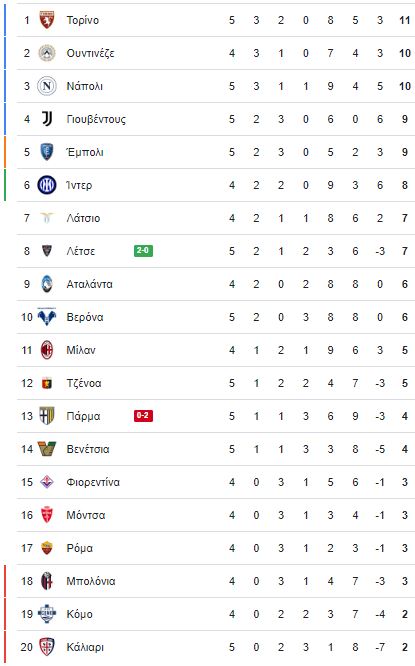Click the Έμπολι team row name
The width and height of the screenshot is (415, 666).
point(85,152)
